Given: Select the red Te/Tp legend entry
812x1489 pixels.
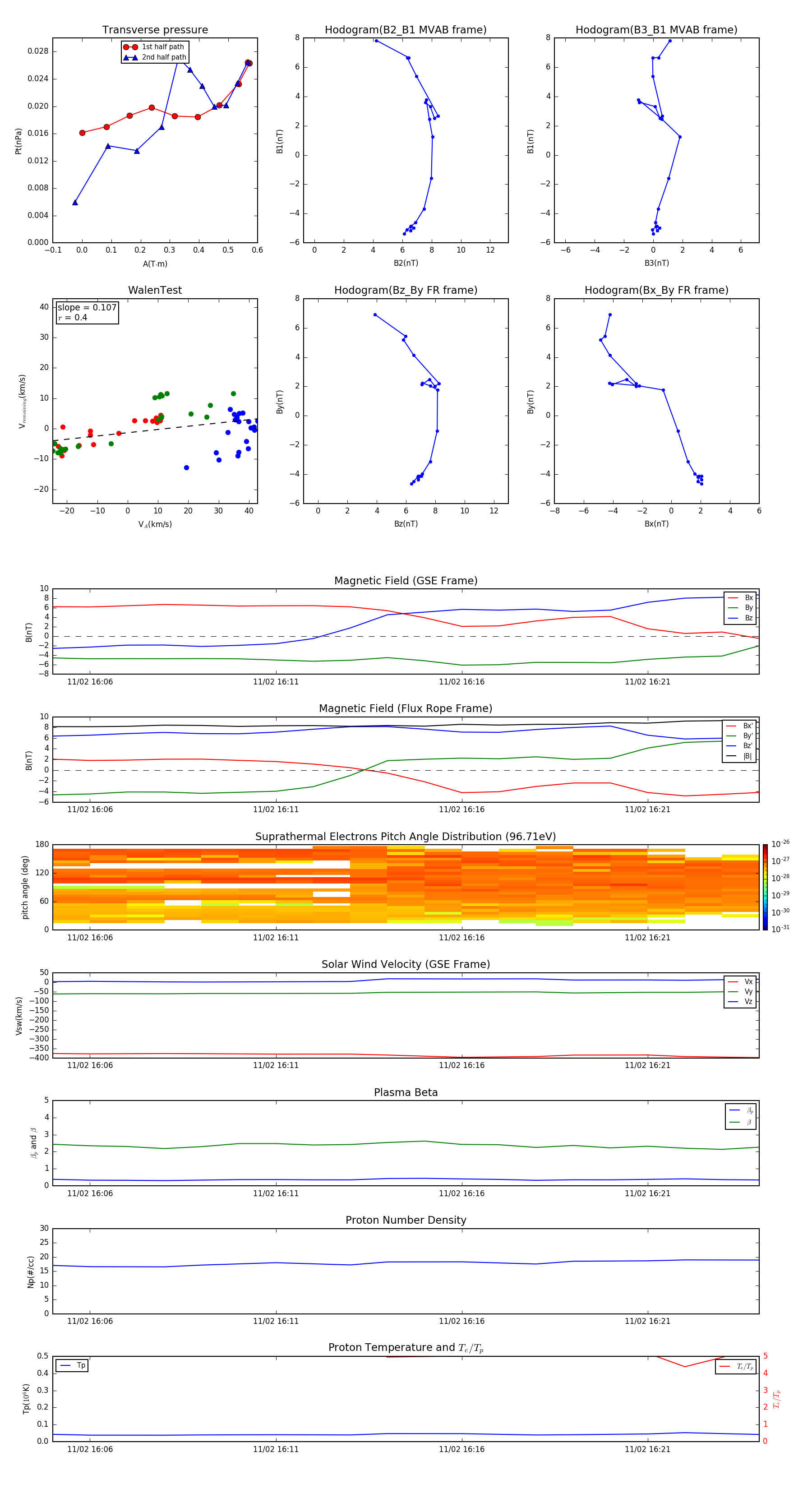Looking at the screenshot, I should pyautogui.click(x=736, y=1366).
